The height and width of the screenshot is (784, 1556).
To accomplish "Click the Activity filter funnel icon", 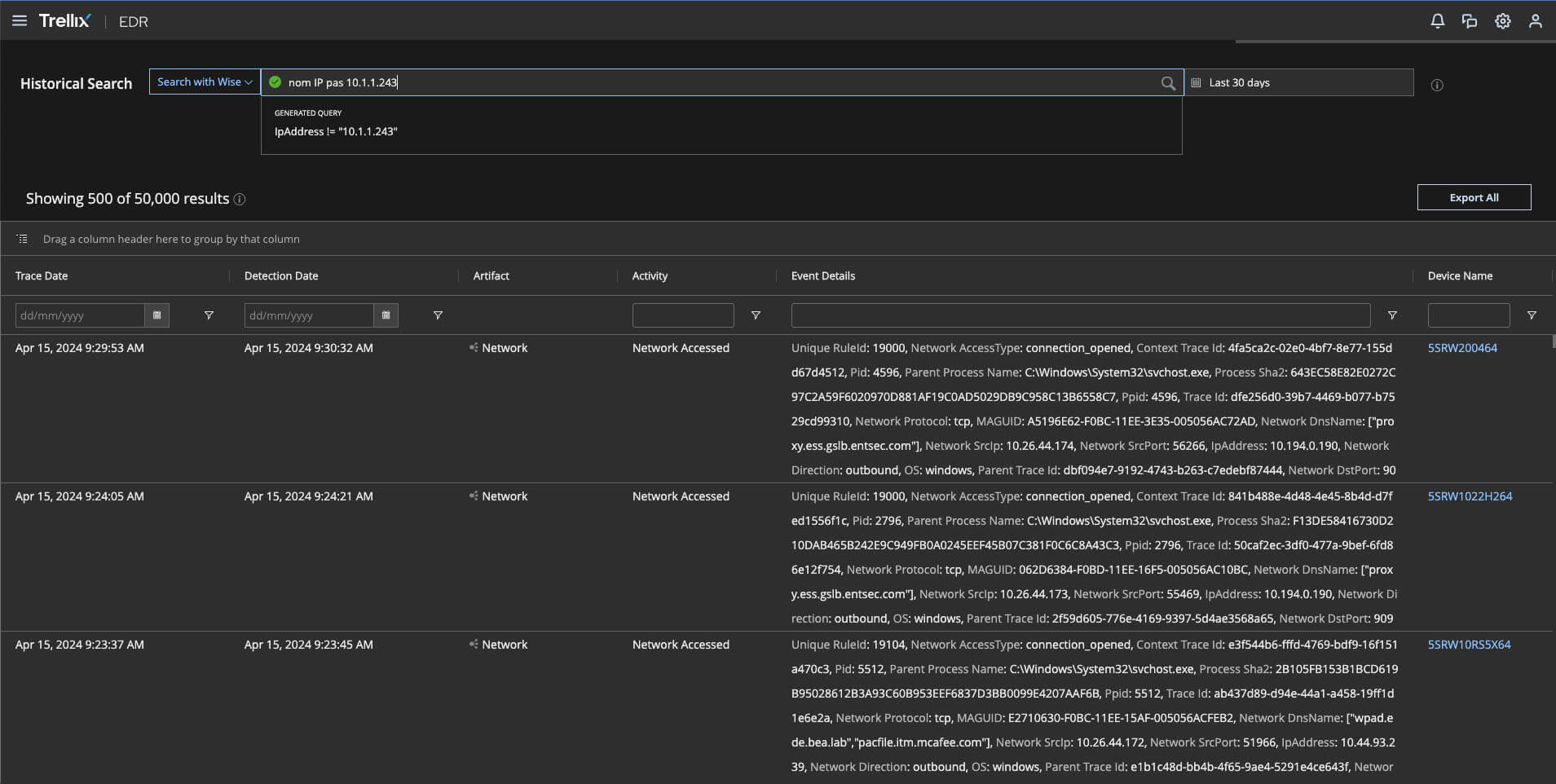I will coord(756,315).
